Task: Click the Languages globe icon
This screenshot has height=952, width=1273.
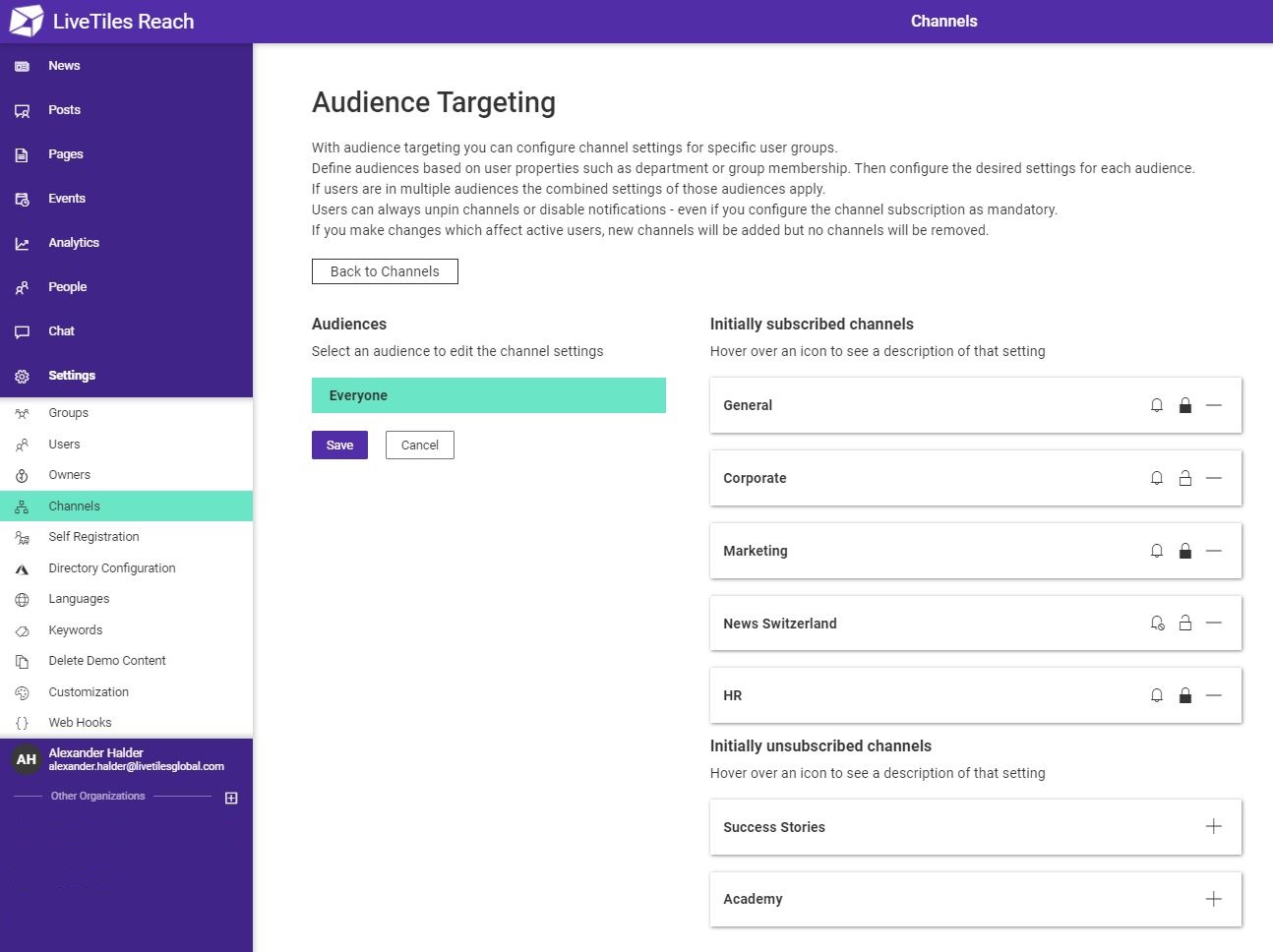Action: click(x=22, y=599)
